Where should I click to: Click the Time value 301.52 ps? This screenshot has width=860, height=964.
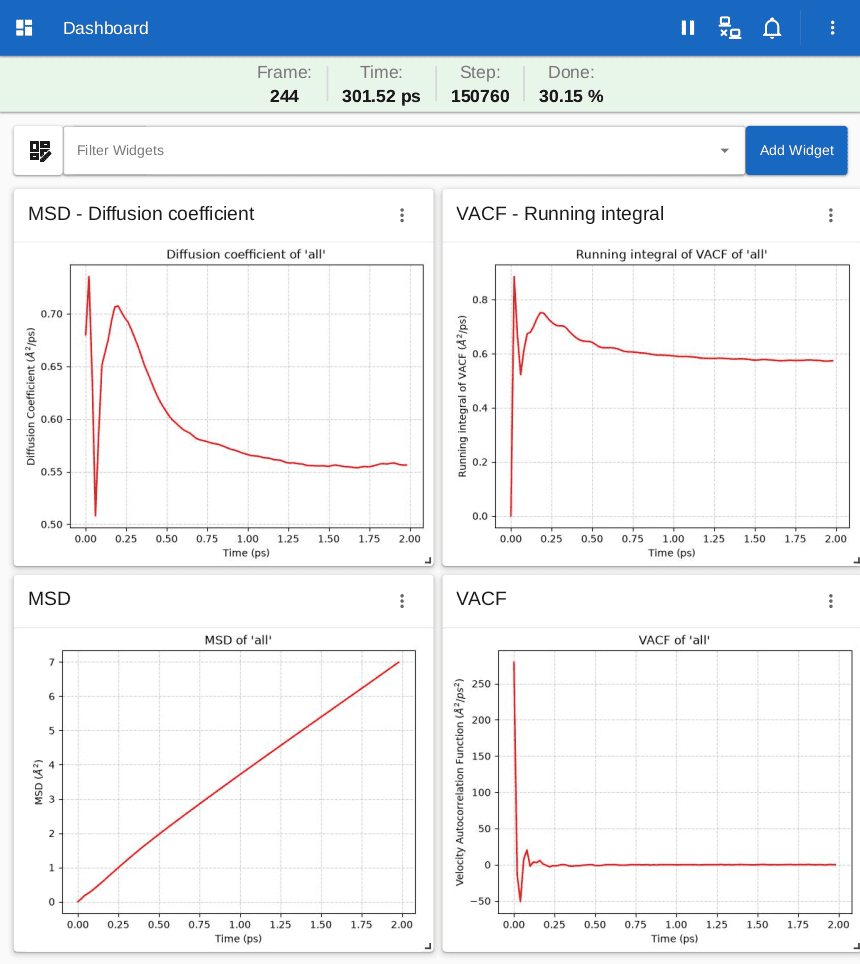pyautogui.click(x=381, y=97)
